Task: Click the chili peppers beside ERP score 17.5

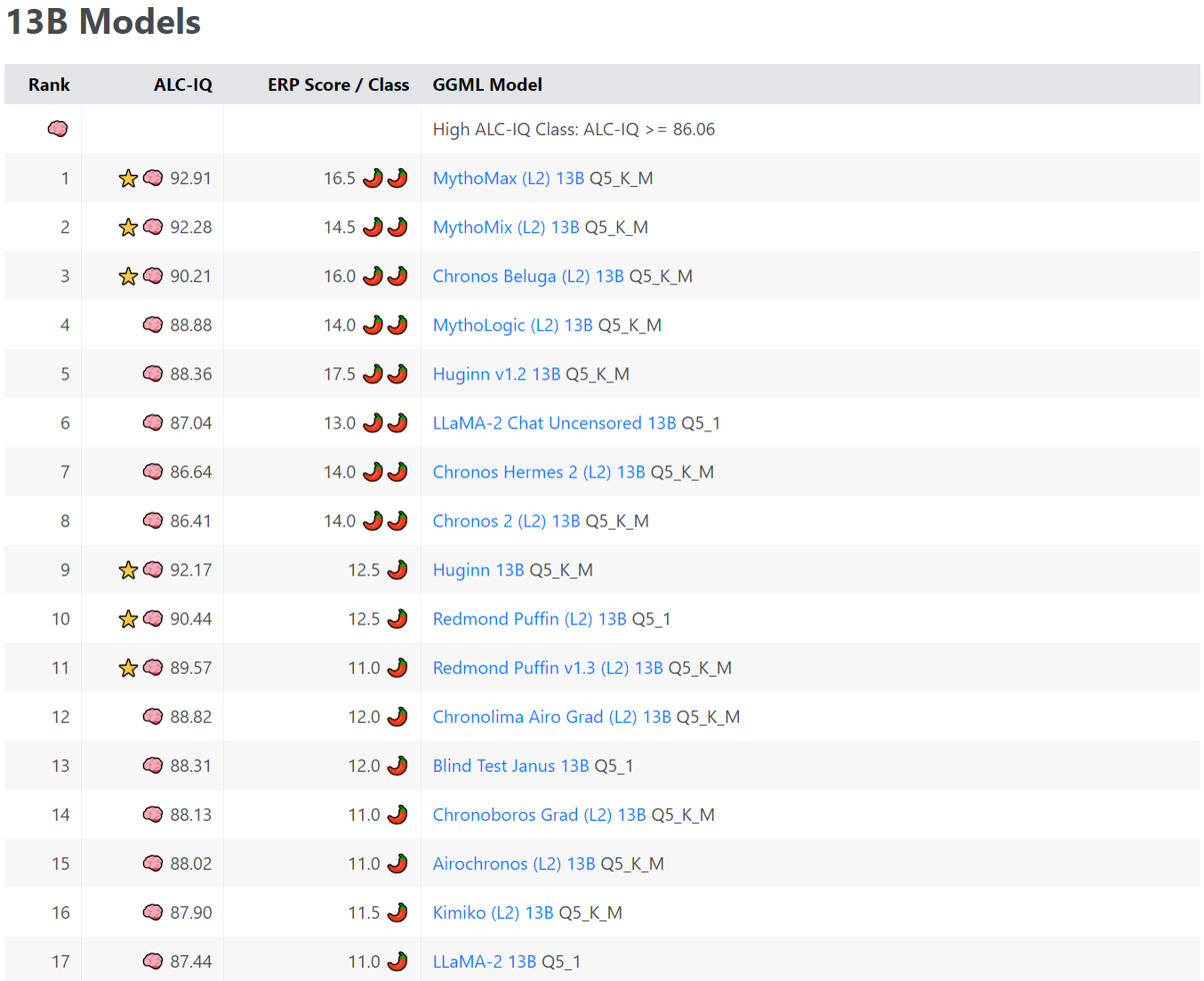Action: 385,374
